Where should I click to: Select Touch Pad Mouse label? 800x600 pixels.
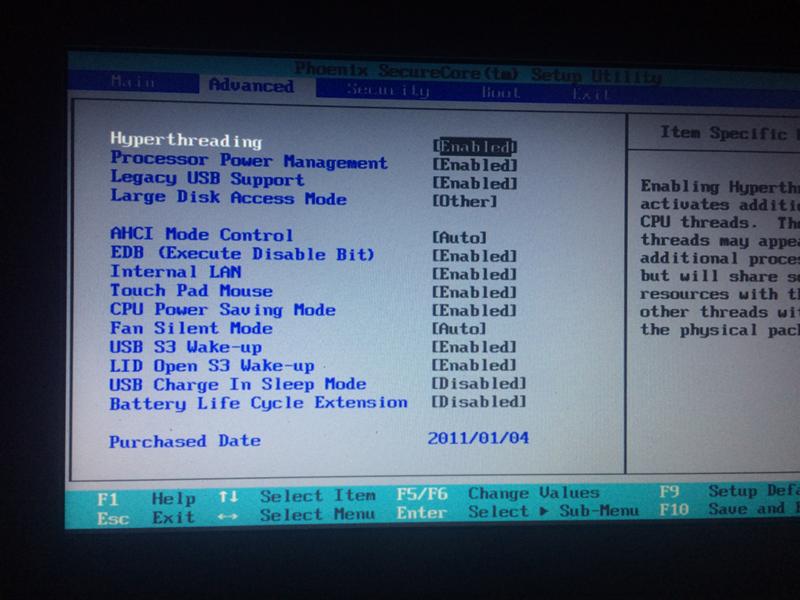[191, 291]
